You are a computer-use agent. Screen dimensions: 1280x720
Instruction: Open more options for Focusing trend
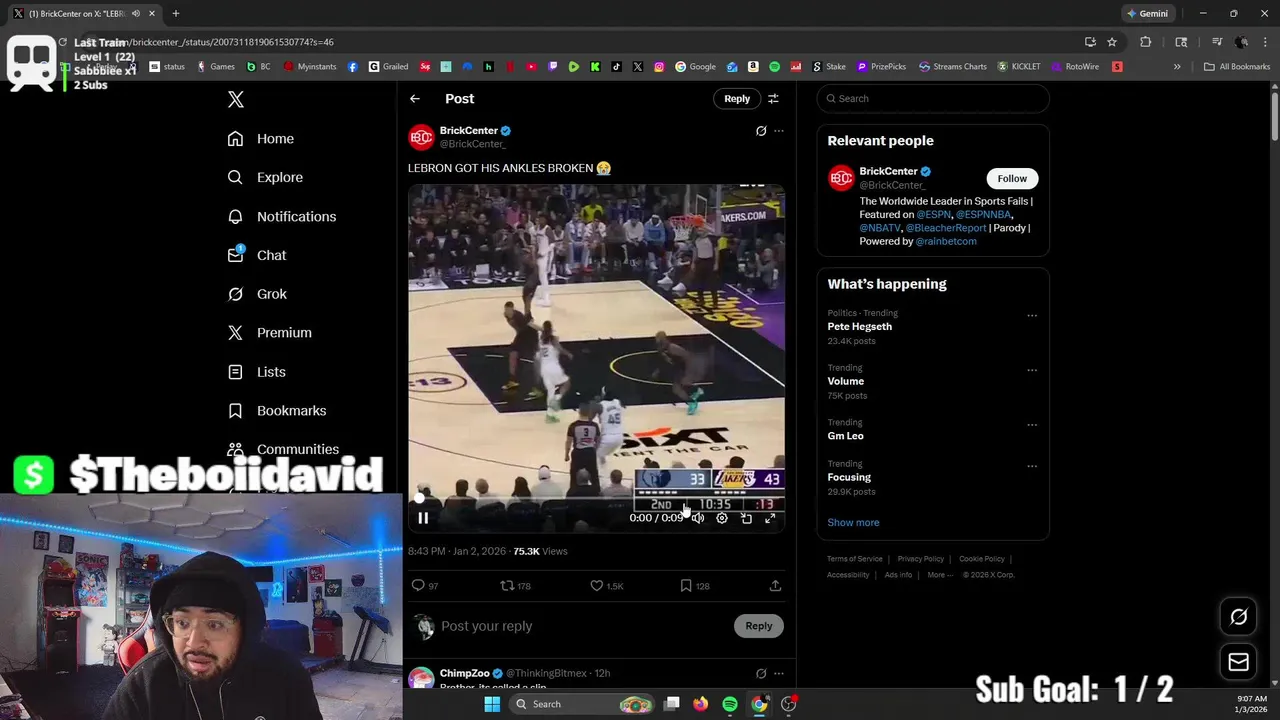coord(1032,466)
